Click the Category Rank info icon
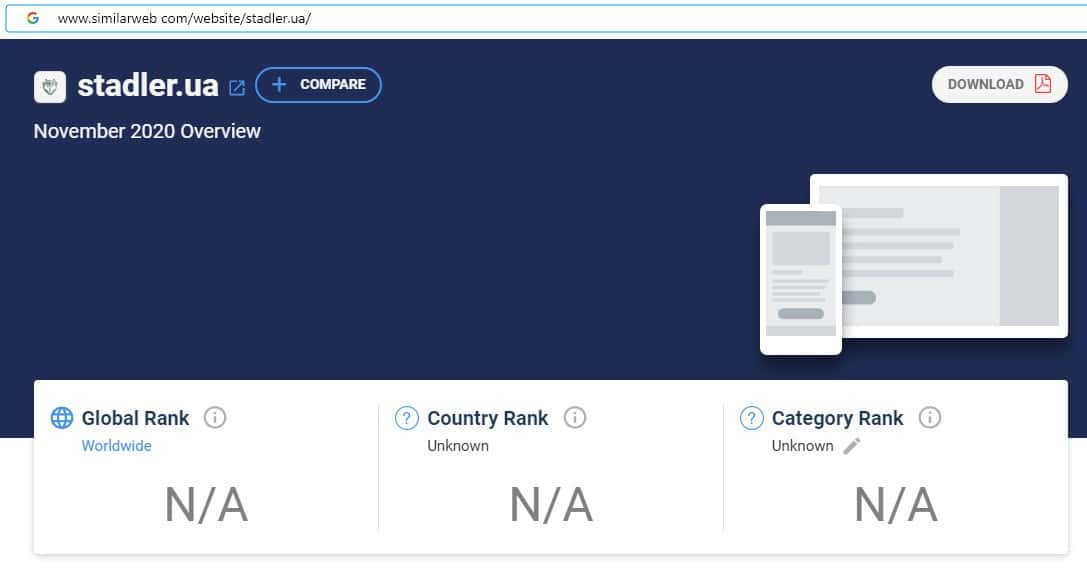 930,417
